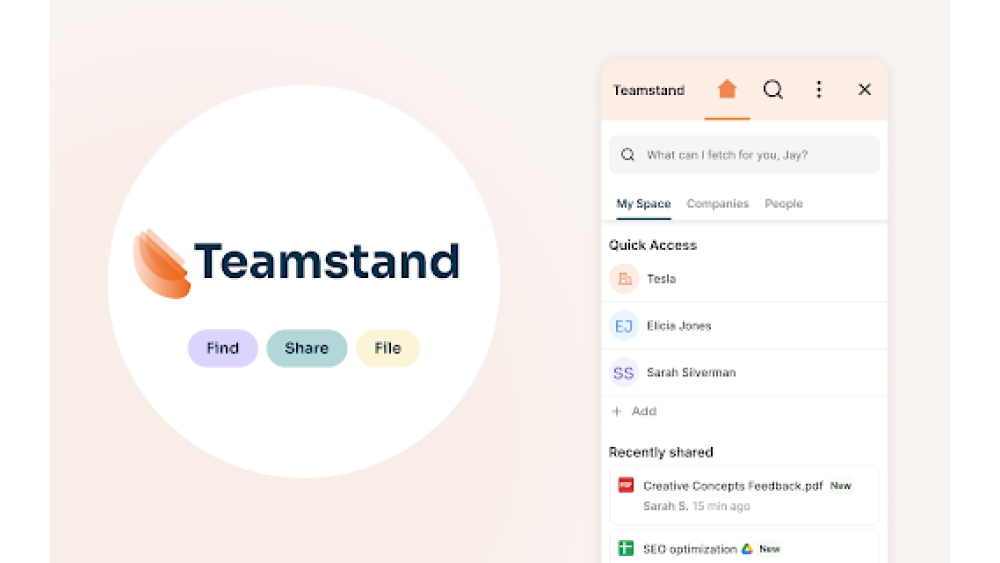The width and height of the screenshot is (1000, 563).
Task: Click Add under Quick Access
Action: pyautogui.click(x=644, y=411)
